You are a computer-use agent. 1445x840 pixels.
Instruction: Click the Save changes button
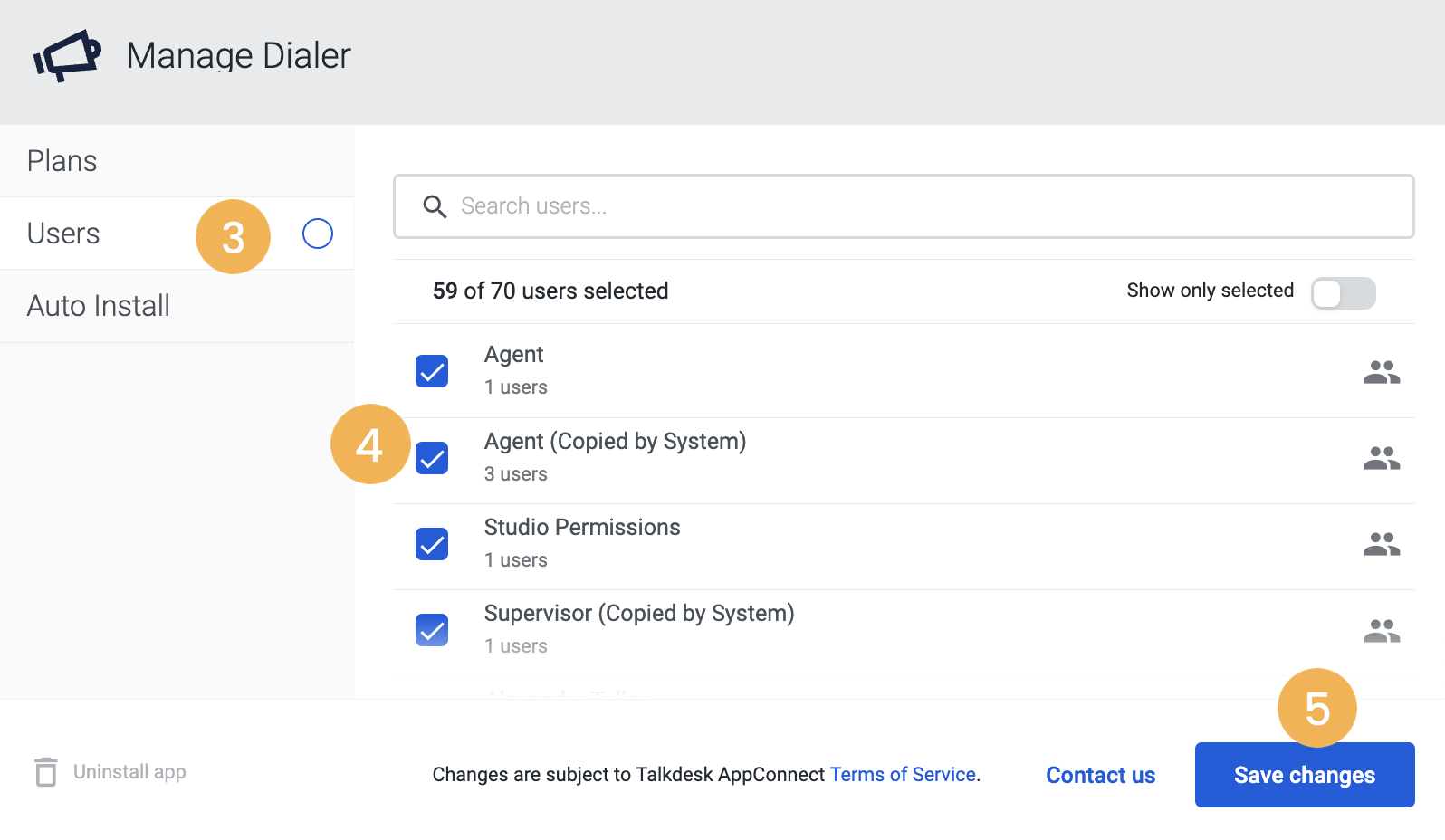[1305, 775]
